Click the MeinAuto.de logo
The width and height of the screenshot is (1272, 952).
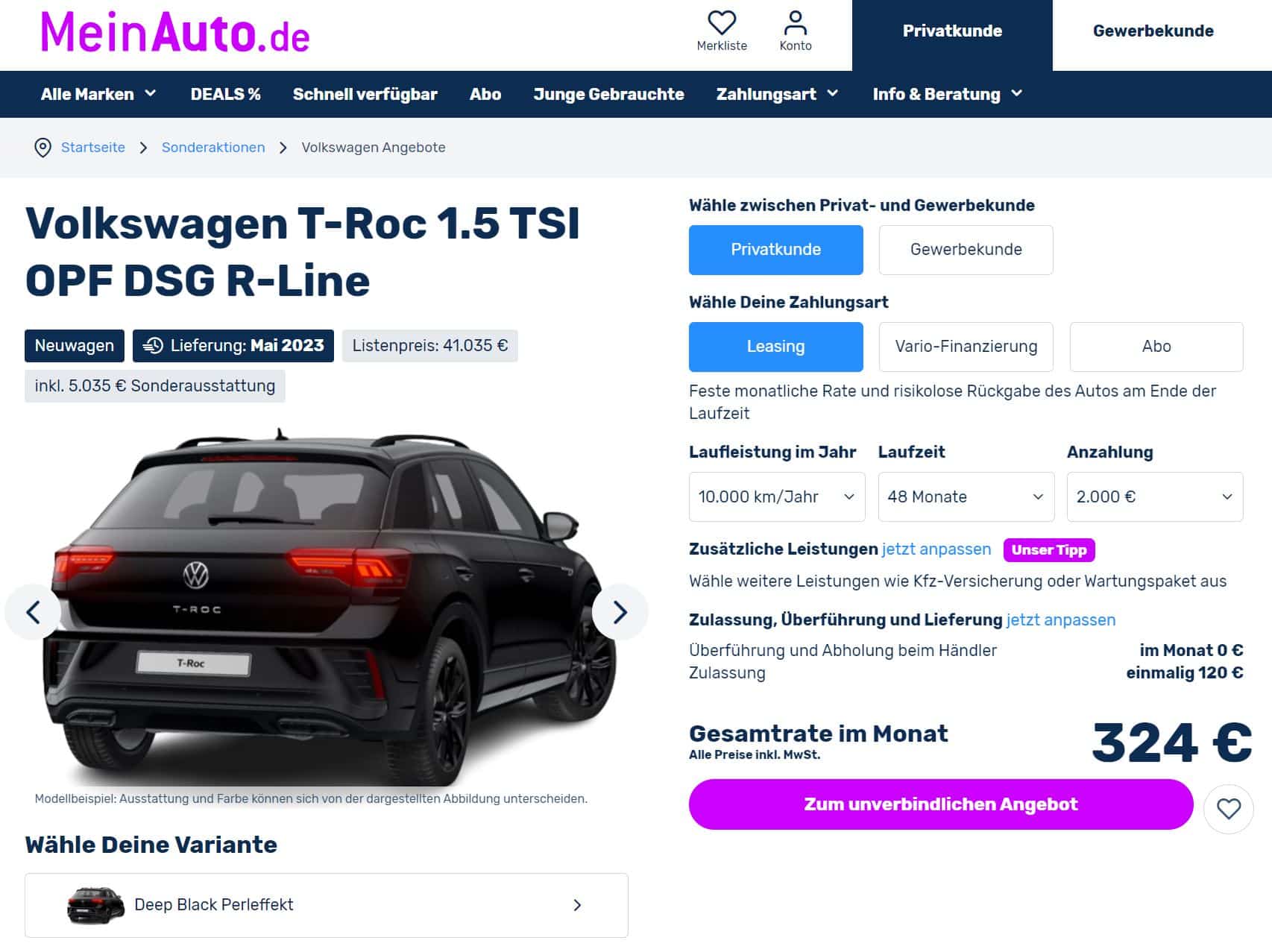[175, 34]
